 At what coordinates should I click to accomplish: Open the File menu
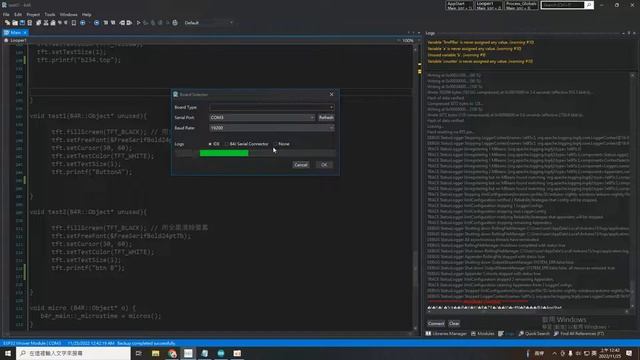(x=6, y=14)
